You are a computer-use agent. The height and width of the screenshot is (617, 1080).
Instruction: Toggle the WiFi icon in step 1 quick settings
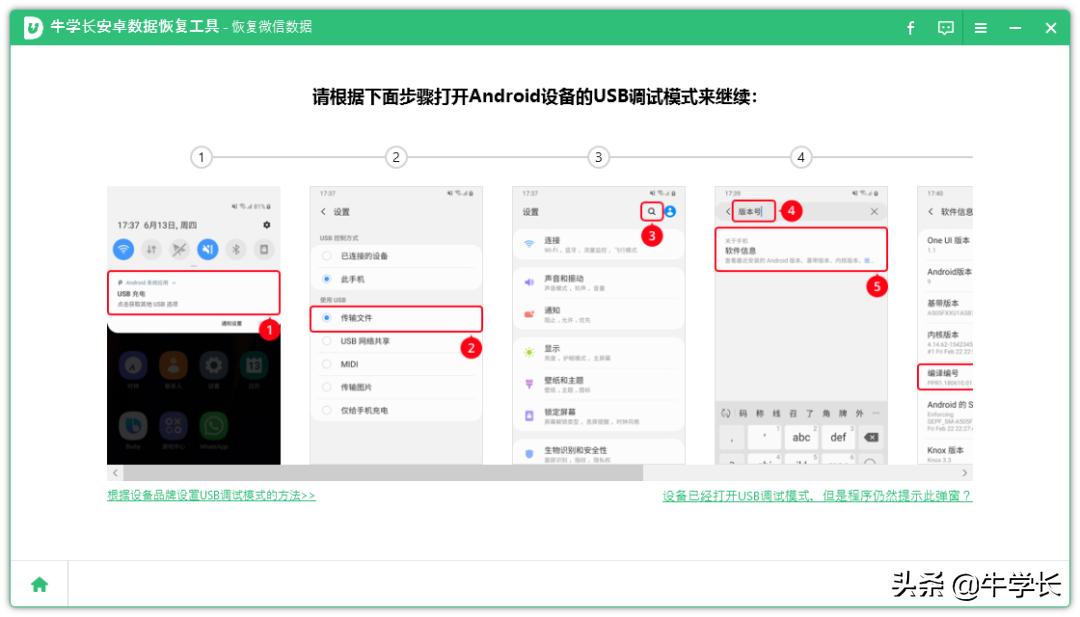point(124,249)
